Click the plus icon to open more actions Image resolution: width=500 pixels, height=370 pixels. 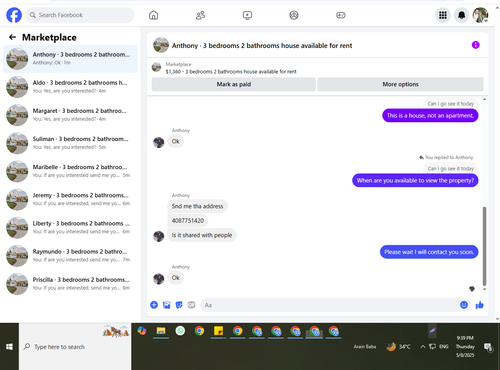pyautogui.click(x=154, y=305)
